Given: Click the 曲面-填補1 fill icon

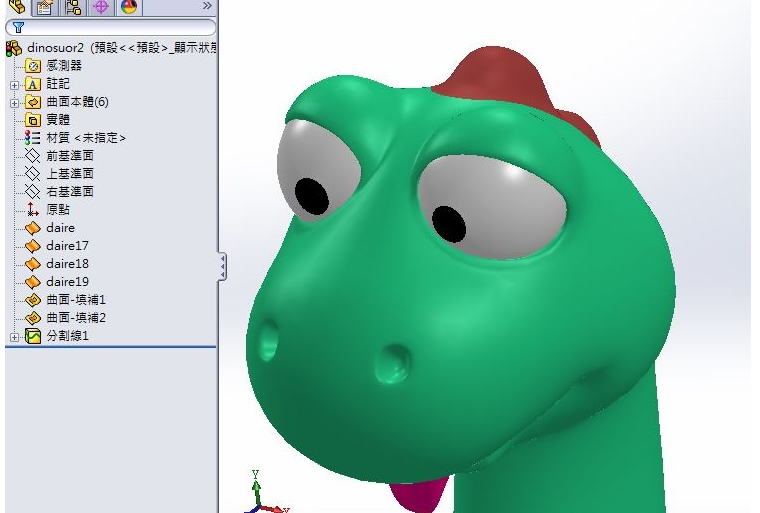Looking at the screenshot, I should pyautogui.click(x=32, y=300).
